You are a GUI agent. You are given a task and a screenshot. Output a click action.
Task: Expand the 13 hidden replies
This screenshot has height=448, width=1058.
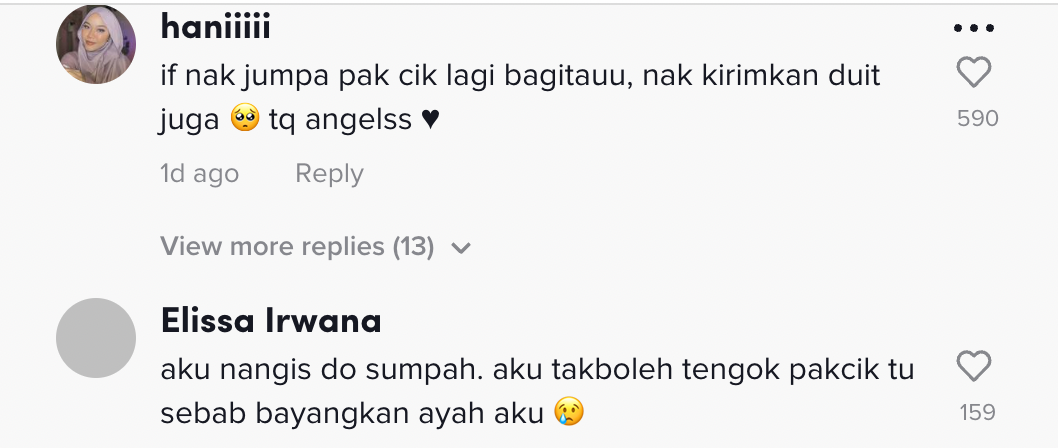point(296,246)
